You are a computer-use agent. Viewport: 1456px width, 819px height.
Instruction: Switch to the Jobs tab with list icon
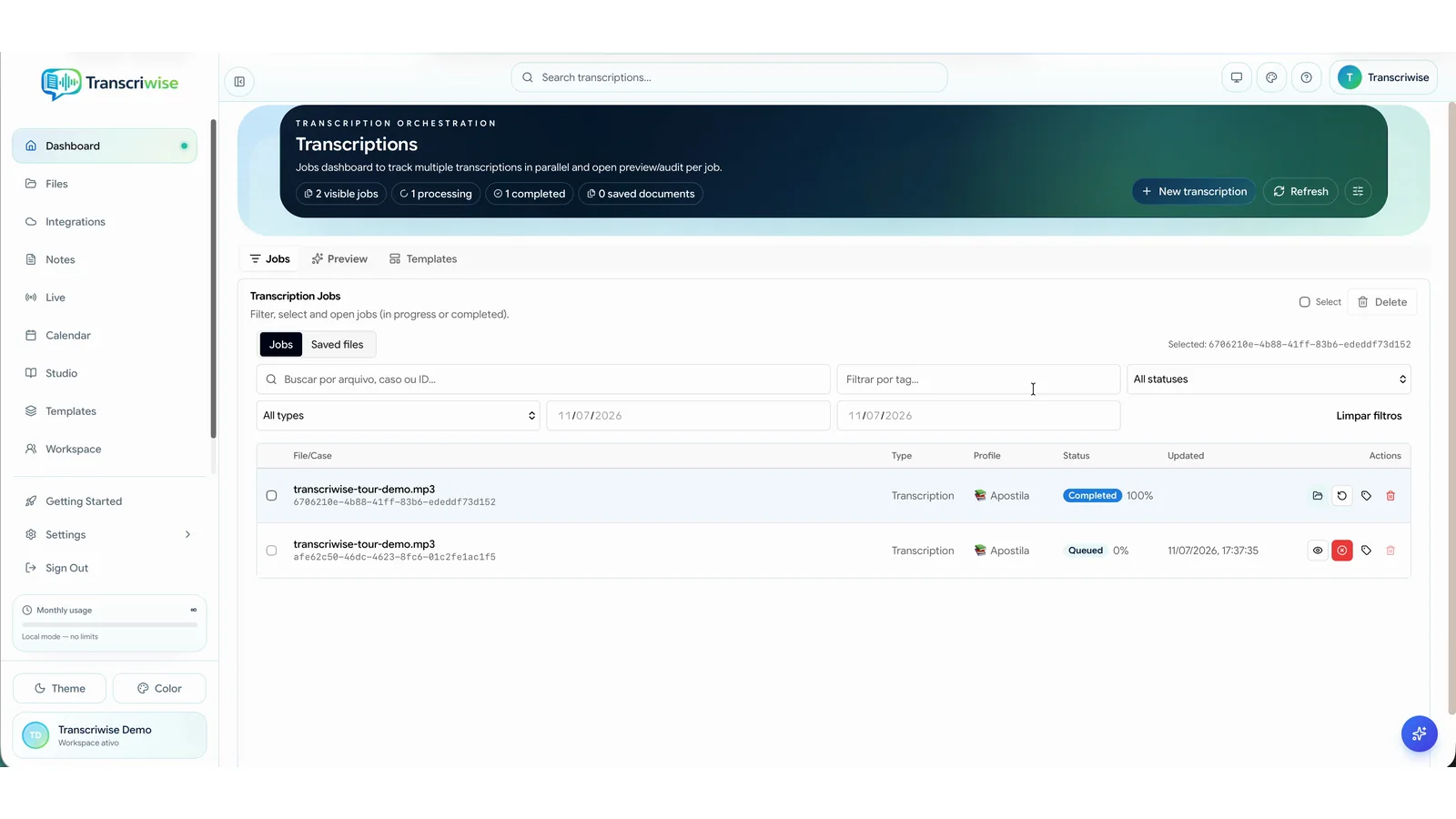[x=269, y=259]
